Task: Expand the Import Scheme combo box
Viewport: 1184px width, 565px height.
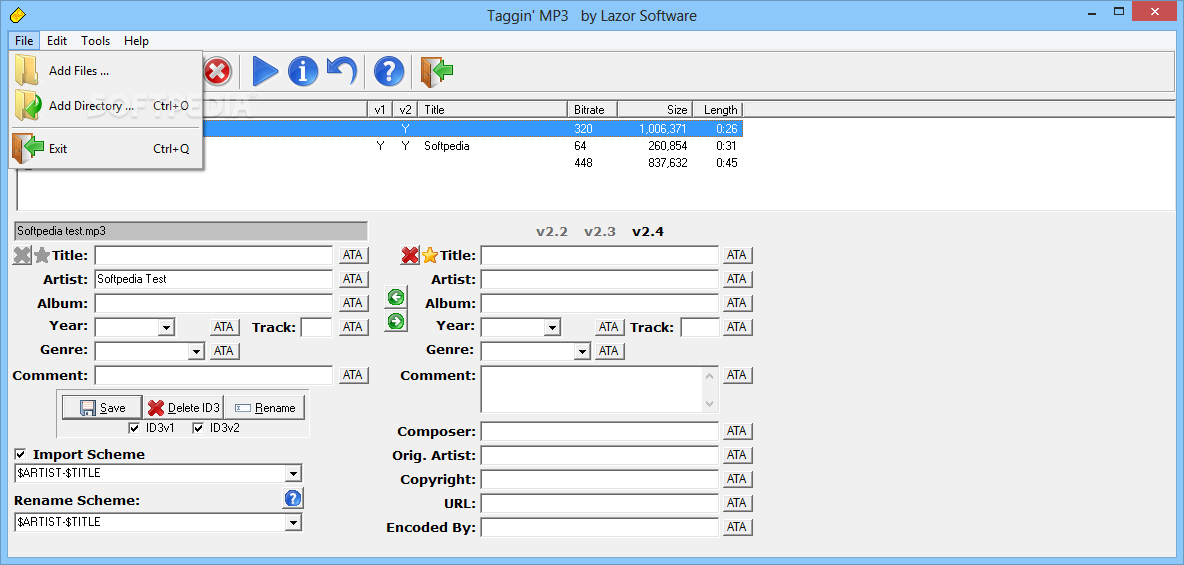Action: (x=293, y=474)
